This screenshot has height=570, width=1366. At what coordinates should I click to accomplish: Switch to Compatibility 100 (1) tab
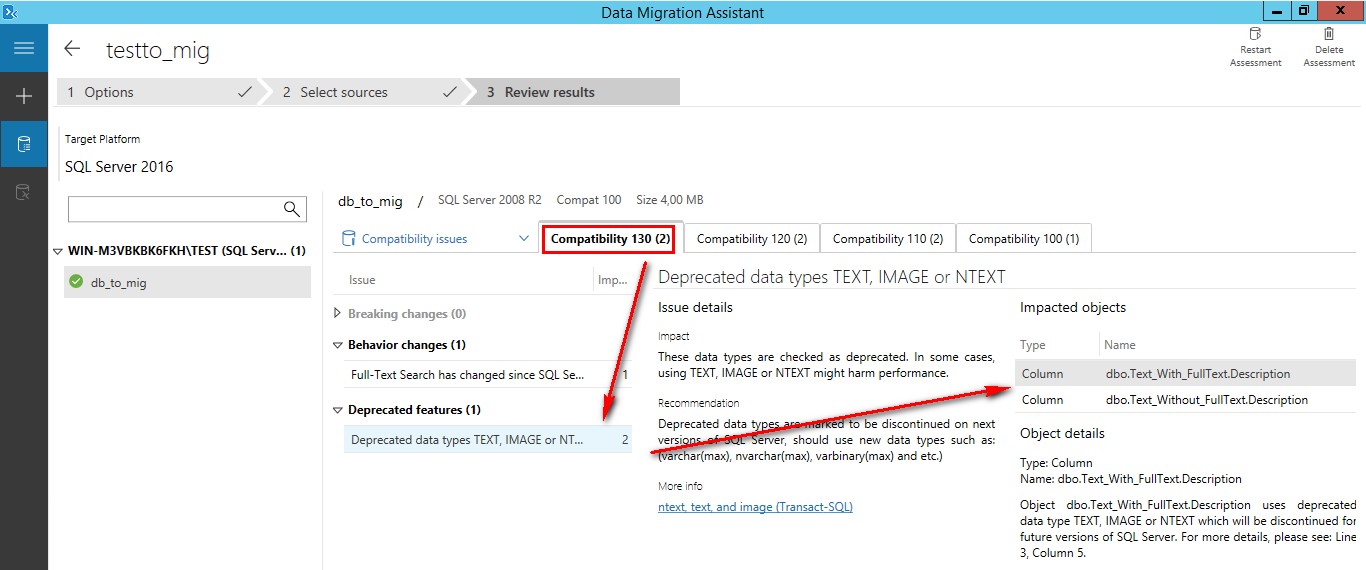click(1024, 239)
